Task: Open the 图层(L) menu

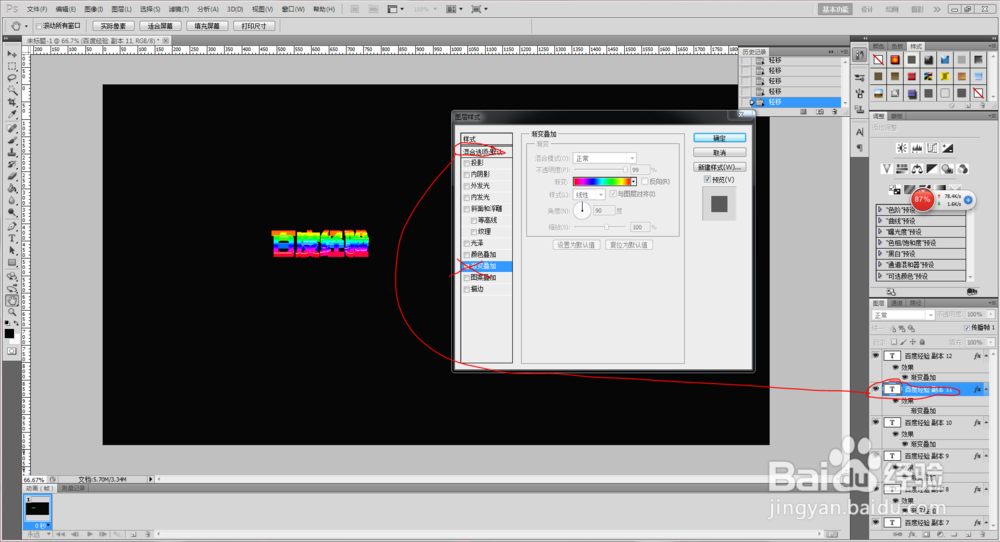Action: [x=121, y=9]
